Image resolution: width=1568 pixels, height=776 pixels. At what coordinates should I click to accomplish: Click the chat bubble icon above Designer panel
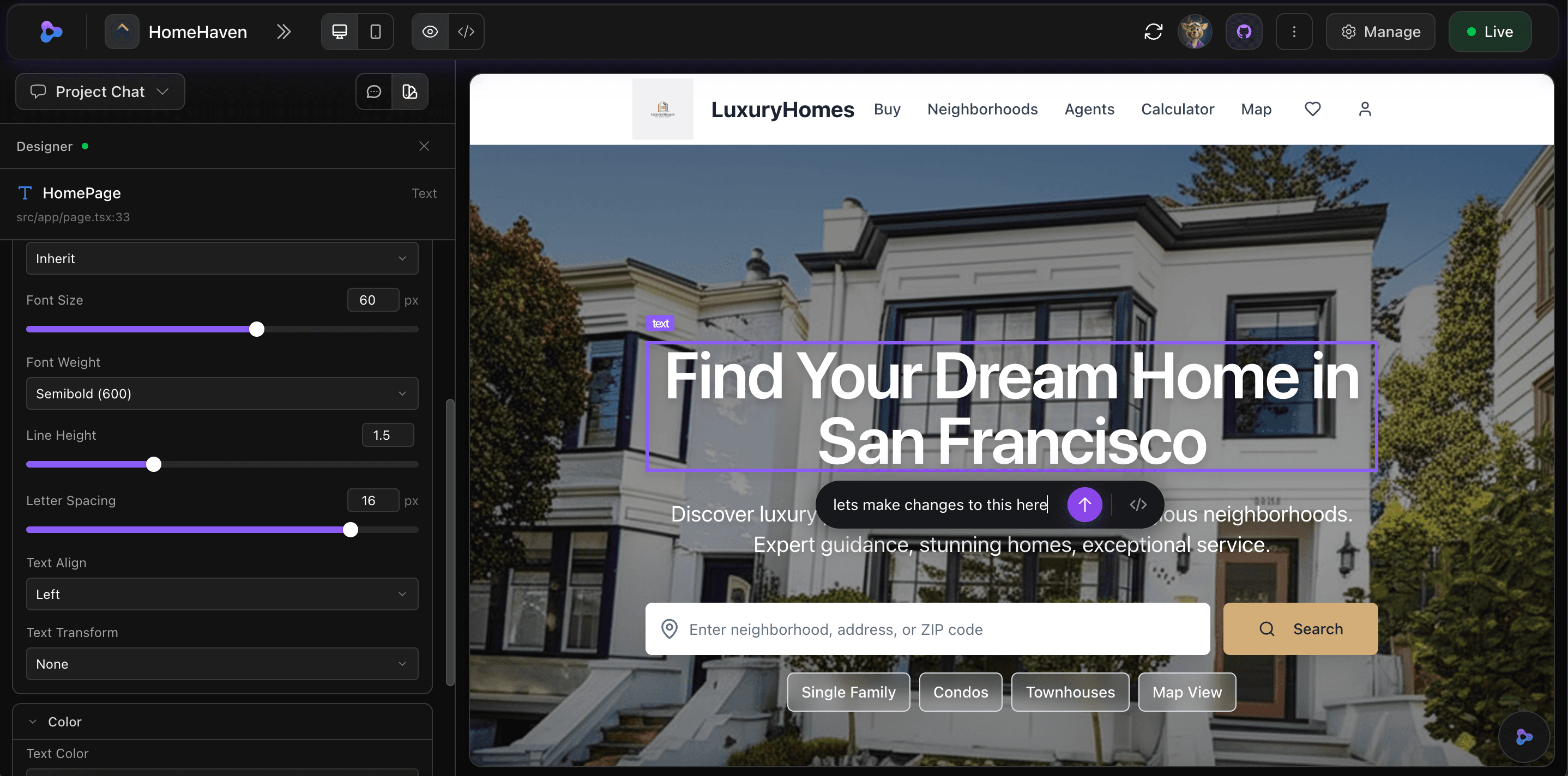[373, 92]
